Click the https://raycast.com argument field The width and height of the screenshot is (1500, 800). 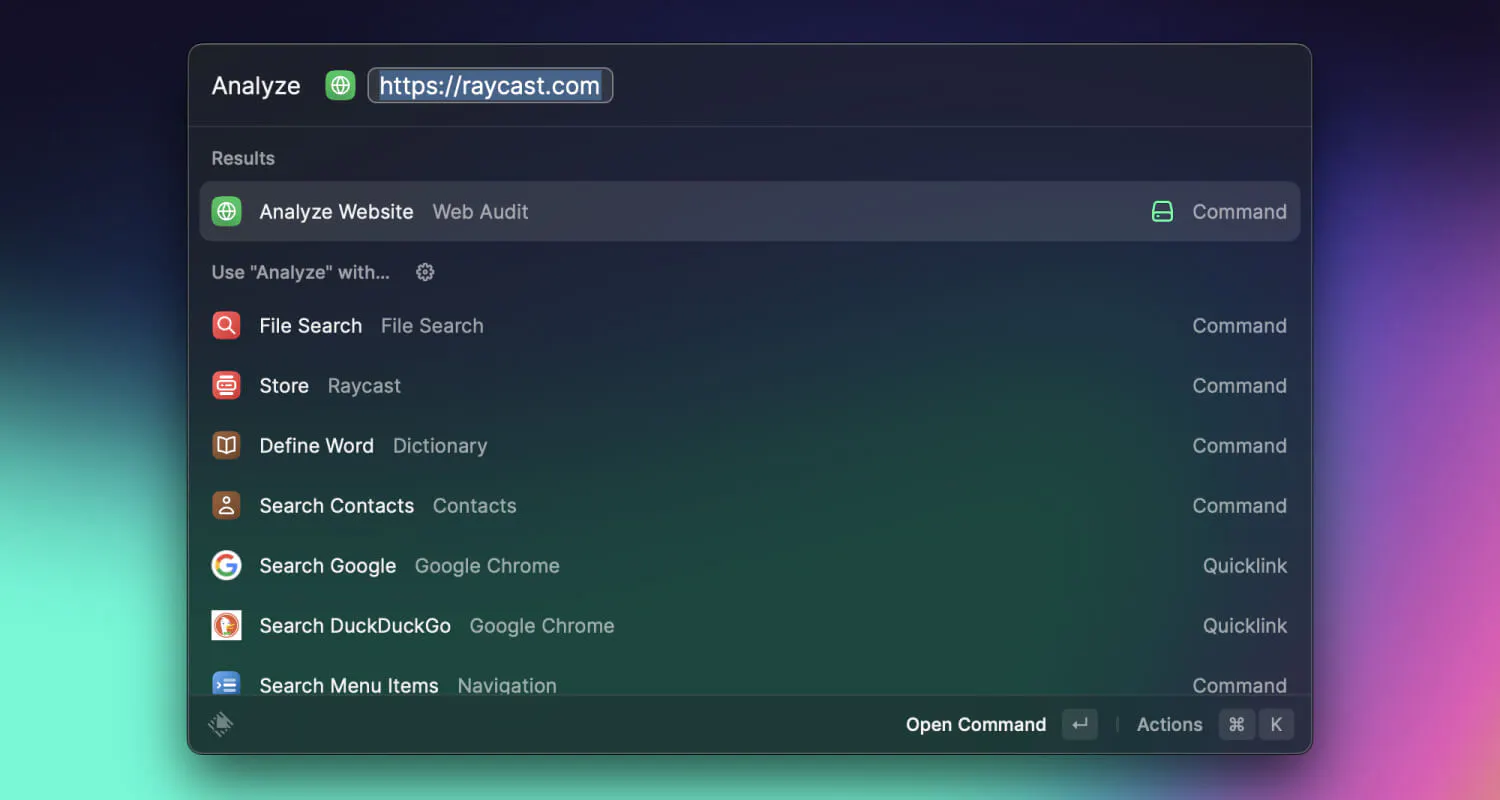point(490,85)
